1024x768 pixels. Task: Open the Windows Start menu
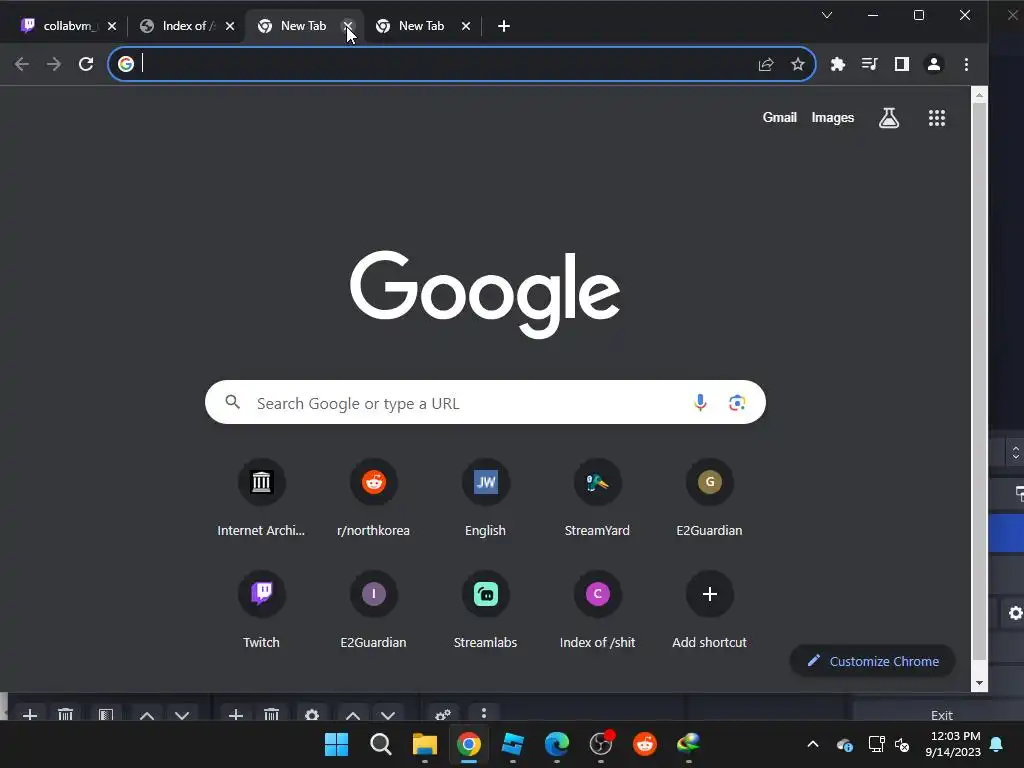point(336,744)
